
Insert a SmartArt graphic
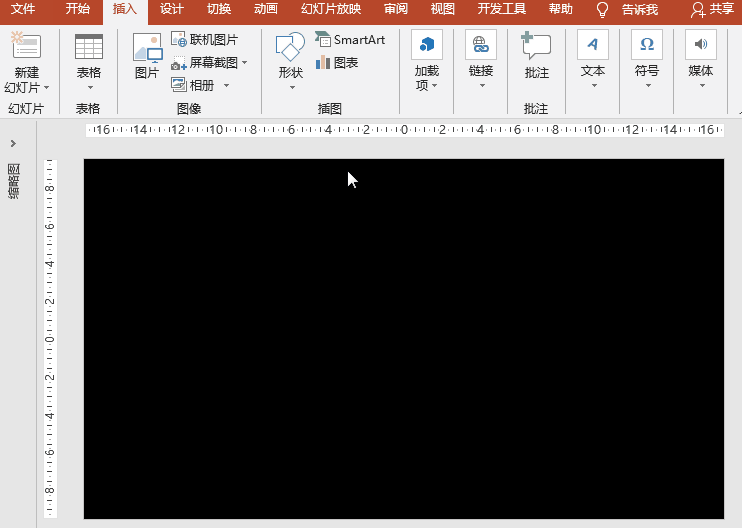(x=350, y=40)
